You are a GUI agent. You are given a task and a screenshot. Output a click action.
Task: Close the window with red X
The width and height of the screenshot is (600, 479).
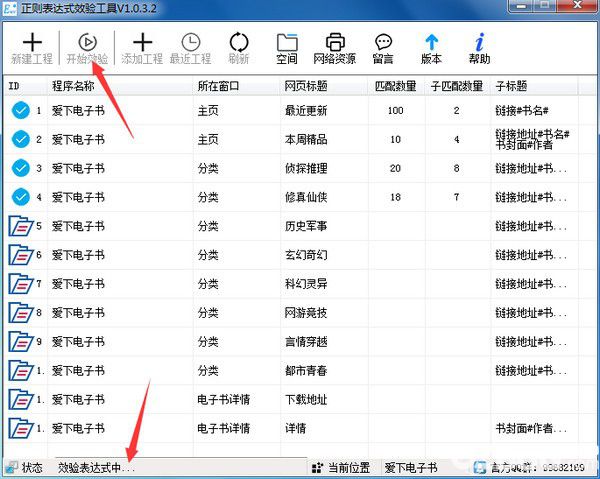click(578, 5)
